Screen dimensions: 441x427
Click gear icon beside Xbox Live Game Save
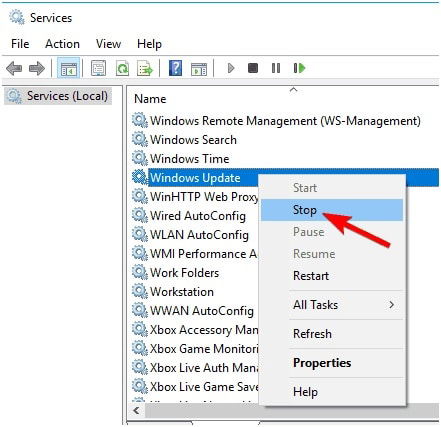pos(140,386)
